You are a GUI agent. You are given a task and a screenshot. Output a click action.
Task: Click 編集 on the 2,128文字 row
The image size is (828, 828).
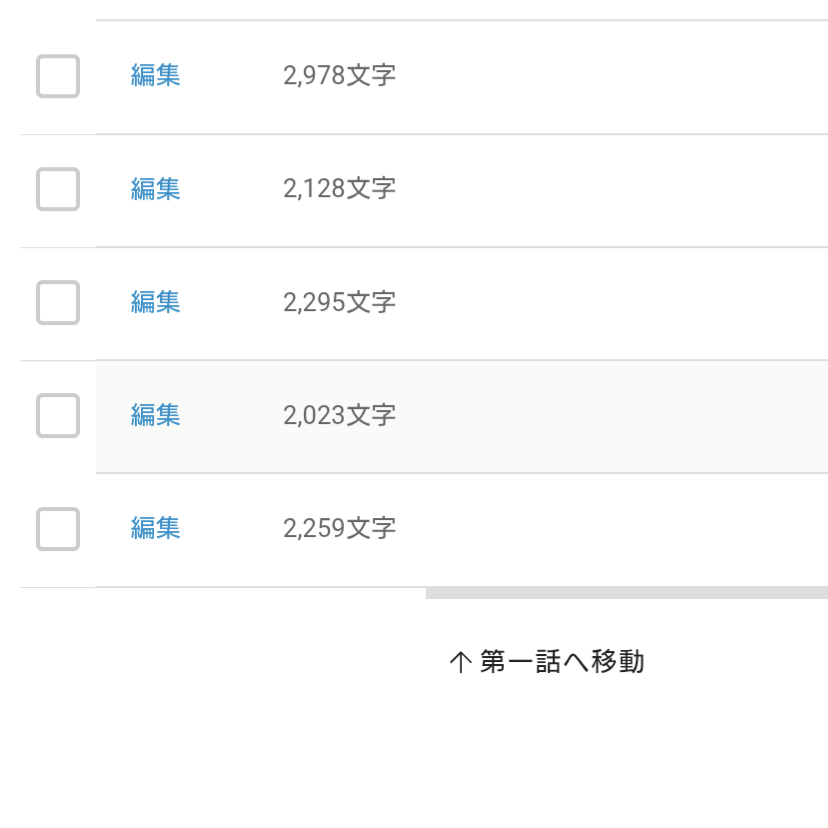click(x=155, y=189)
